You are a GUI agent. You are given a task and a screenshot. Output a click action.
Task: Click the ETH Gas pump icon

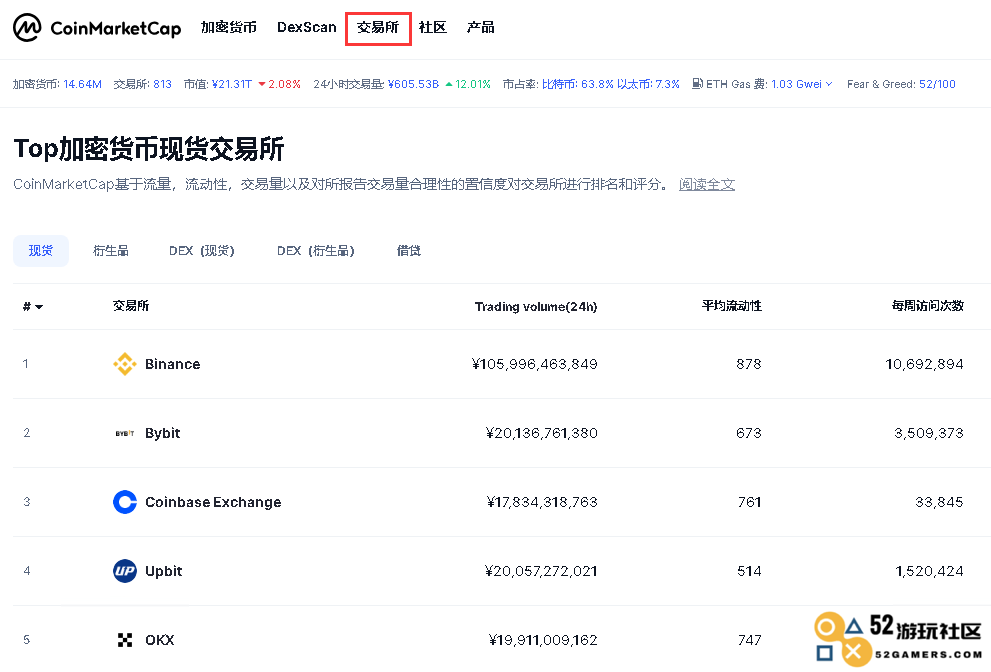[698, 83]
